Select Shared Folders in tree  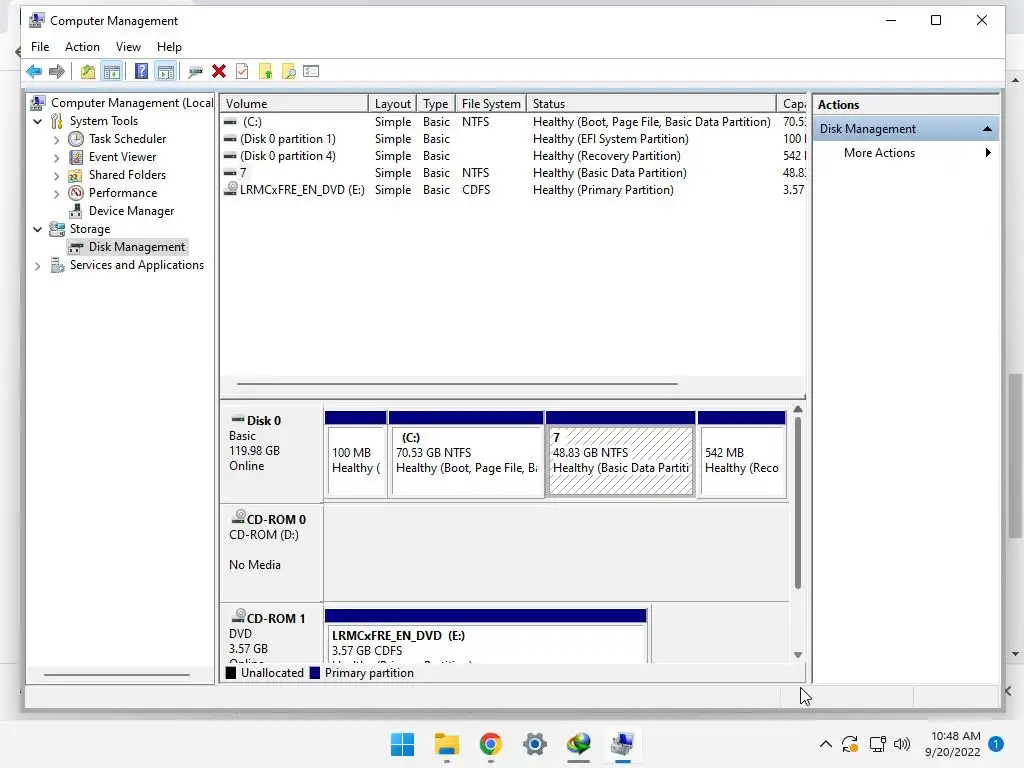coord(127,175)
